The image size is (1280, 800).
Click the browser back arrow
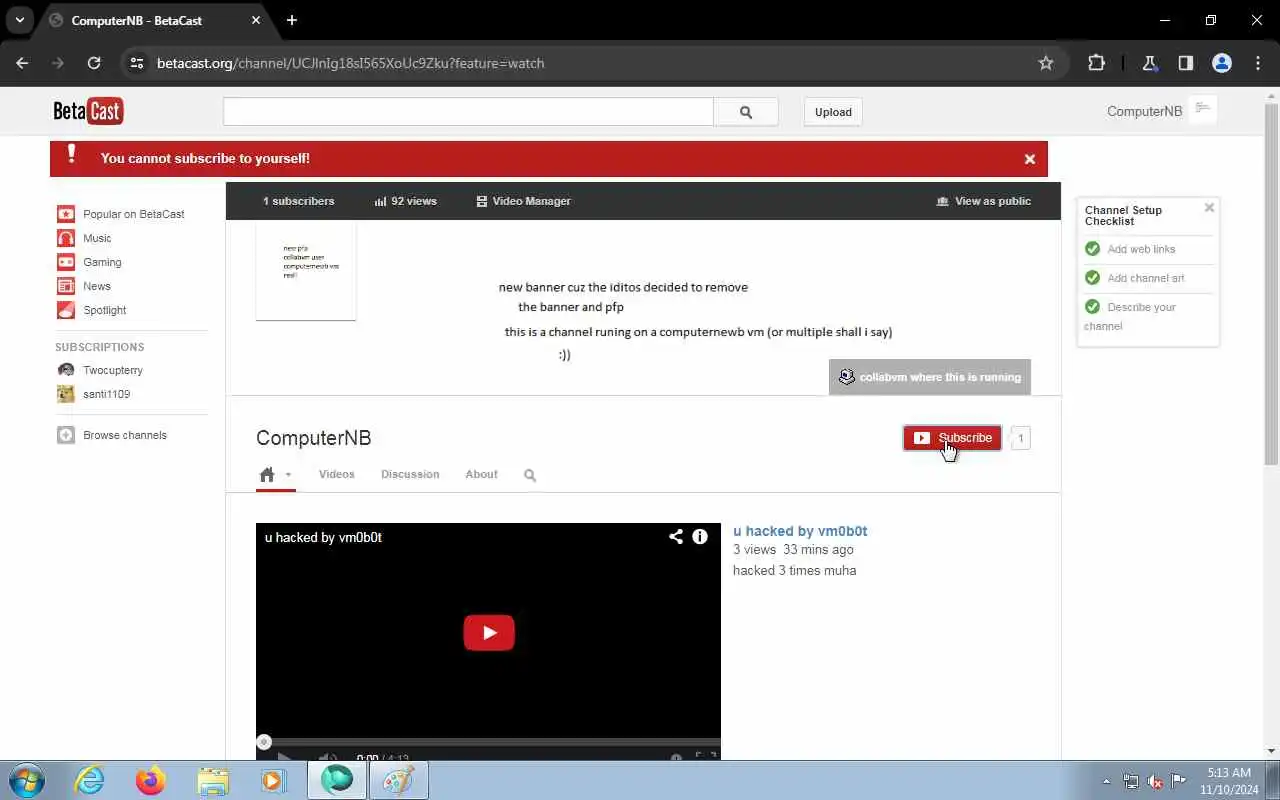(x=22, y=63)
